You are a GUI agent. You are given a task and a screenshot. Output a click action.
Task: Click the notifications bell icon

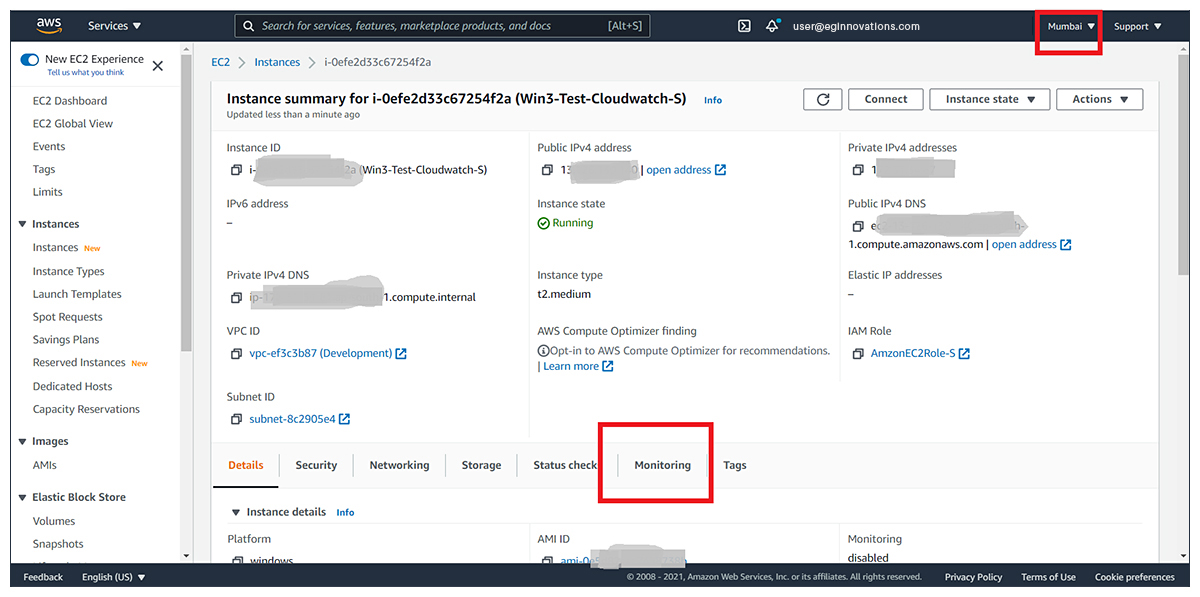pos(772,26)
